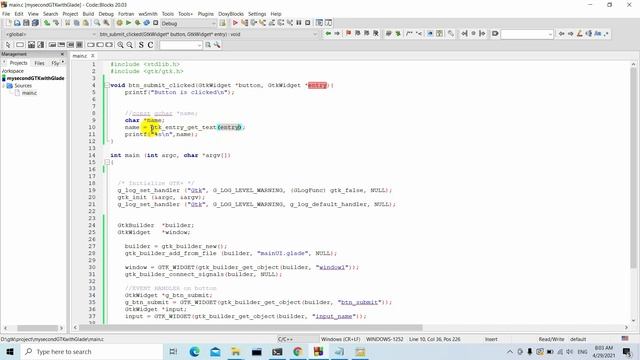
Task: Abort build with stop square icon
Action: (156, 23)
